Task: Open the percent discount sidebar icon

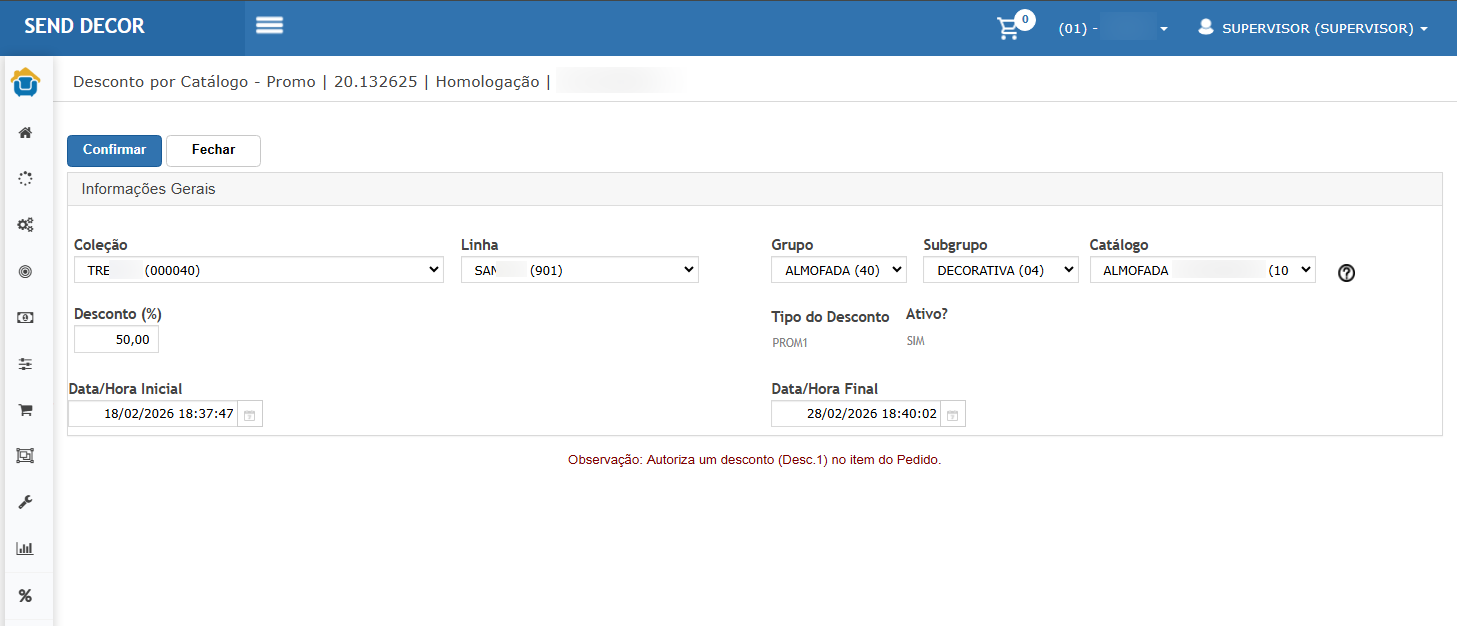Action: click(26, 596)
